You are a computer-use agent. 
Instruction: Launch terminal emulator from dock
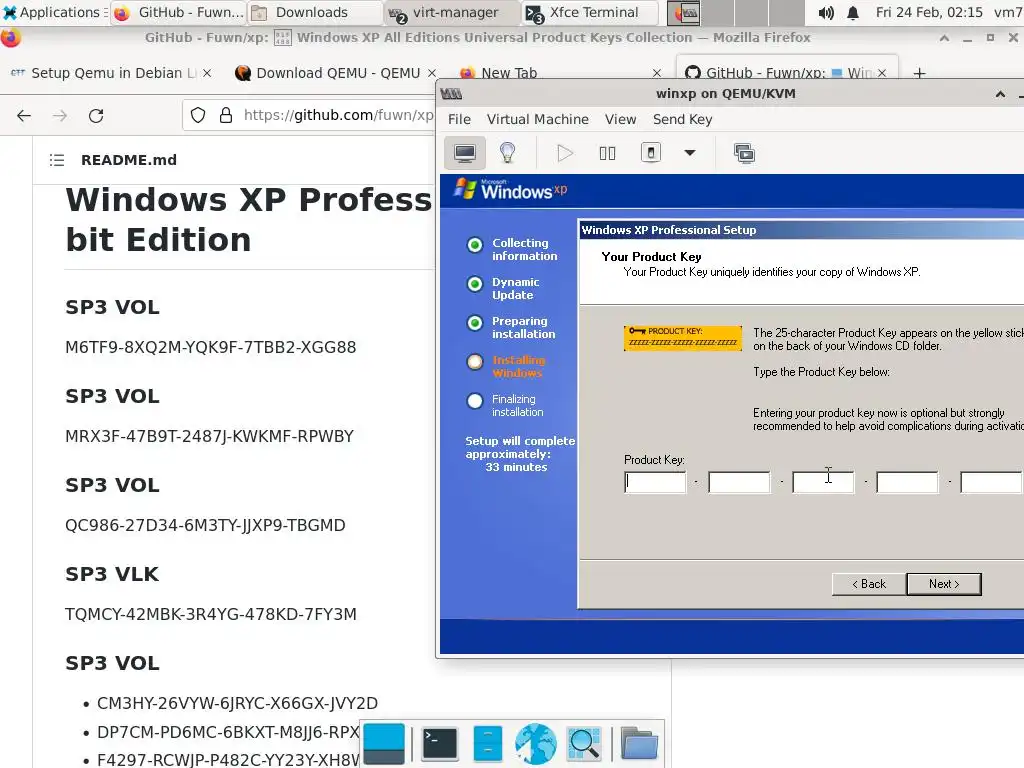coord(440,744)
